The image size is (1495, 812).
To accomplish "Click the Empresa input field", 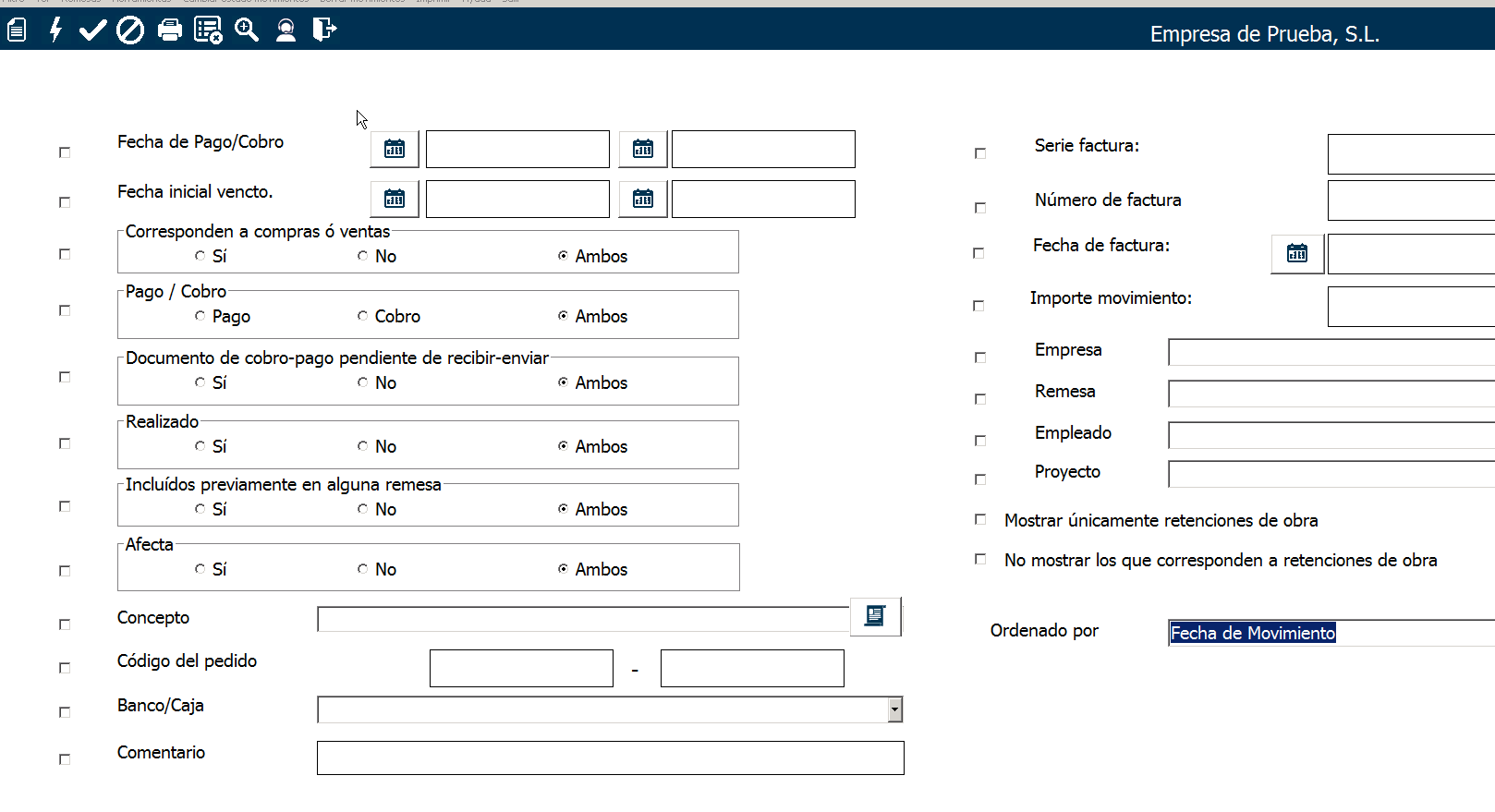I will (x=1331, y=352).
